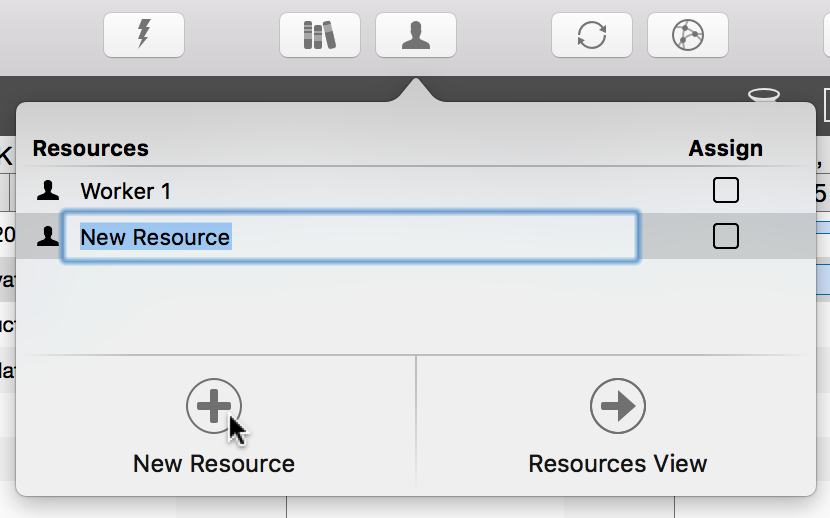This screenshot has height=518, width=830.
Task: Open the library books toolbar button
Action: click(x=320, y=35)
